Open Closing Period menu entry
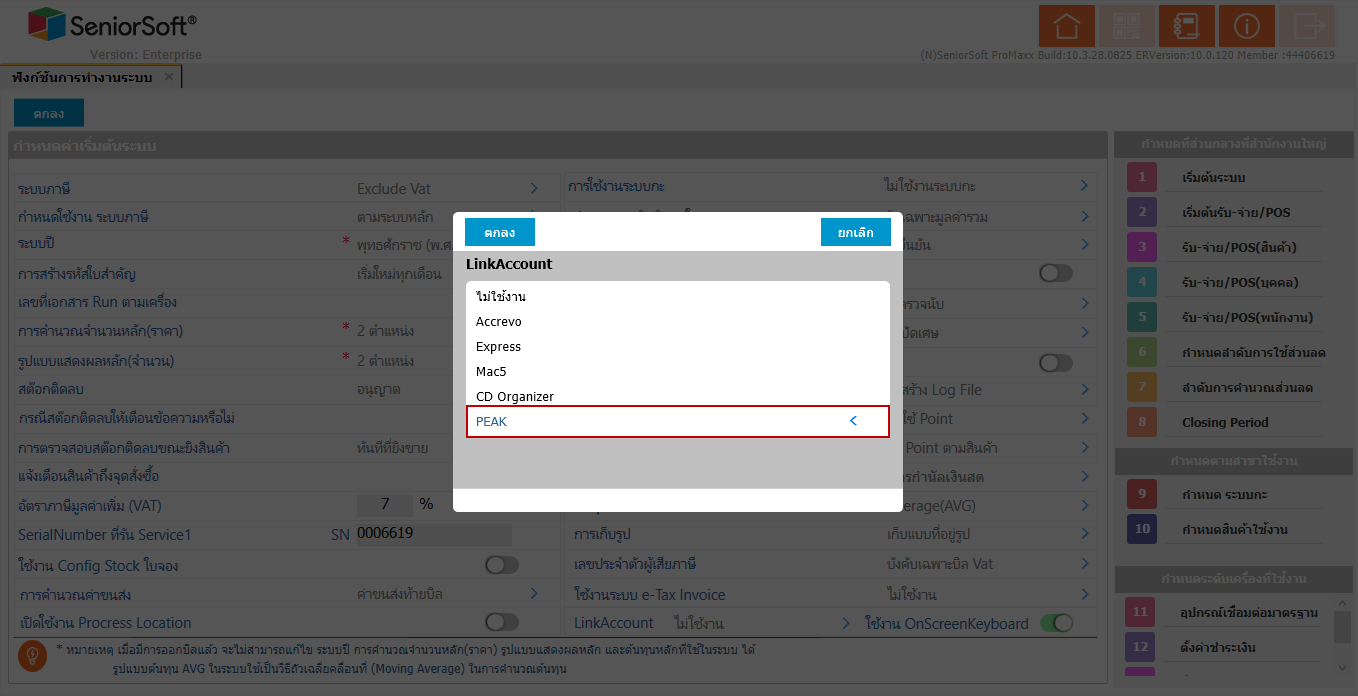The height and width of the screenshot is (696, 1358). click(x=1225, y=423)
